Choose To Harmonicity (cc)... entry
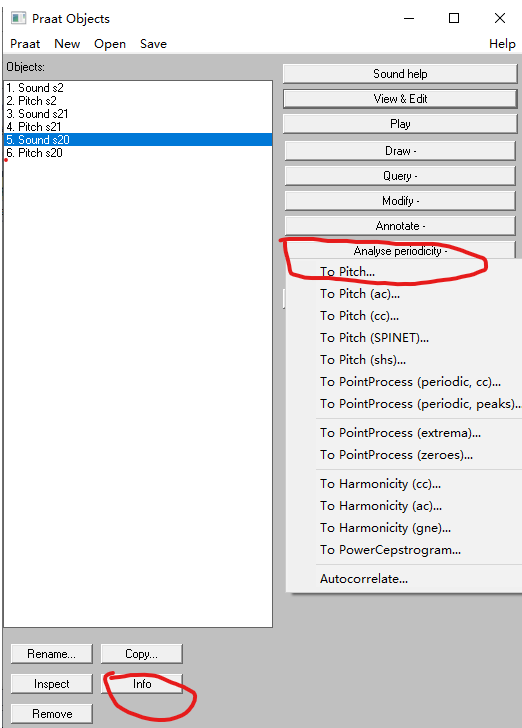 pyautogui.click(x=380, y=484)
